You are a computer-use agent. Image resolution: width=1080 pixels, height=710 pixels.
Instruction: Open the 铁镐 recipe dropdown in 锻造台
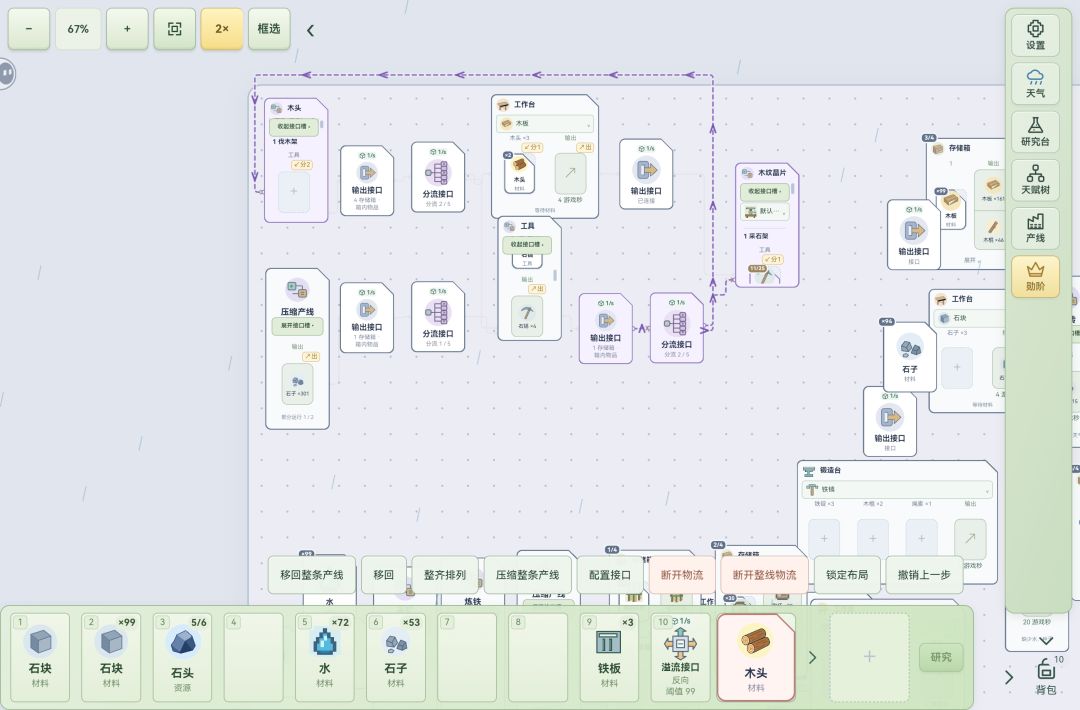897,490
